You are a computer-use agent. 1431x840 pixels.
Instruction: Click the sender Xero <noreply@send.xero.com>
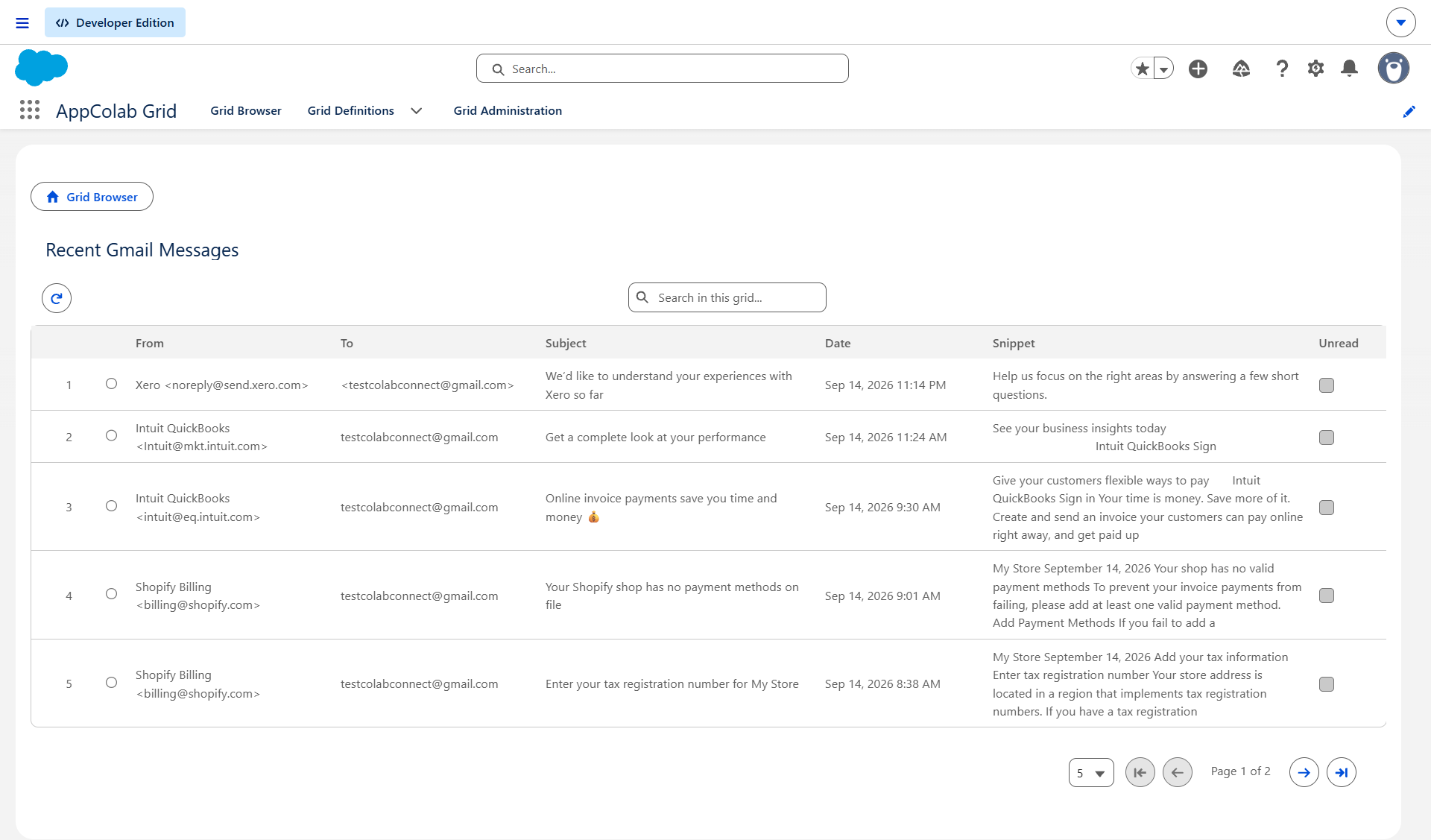pyautogui.click(x=222, y=385)
